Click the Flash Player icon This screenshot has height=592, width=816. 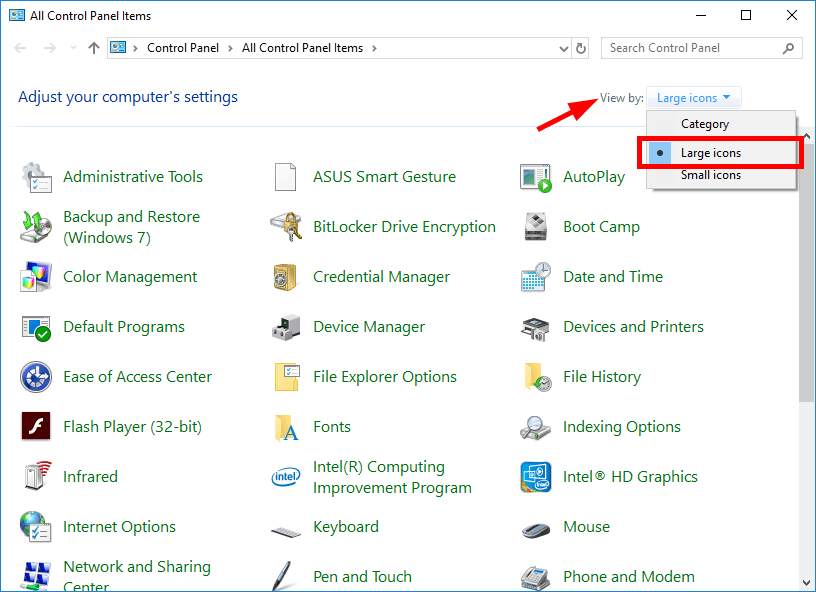(36, 426)
